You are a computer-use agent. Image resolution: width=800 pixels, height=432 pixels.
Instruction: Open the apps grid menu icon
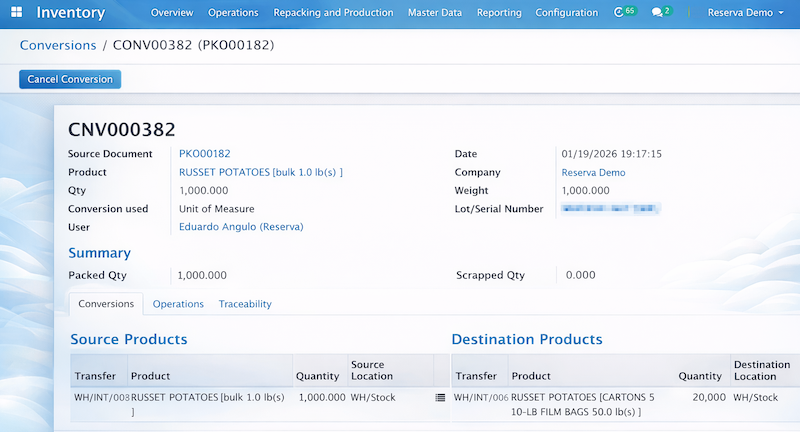pyautogui.click(x=16, y=12)
